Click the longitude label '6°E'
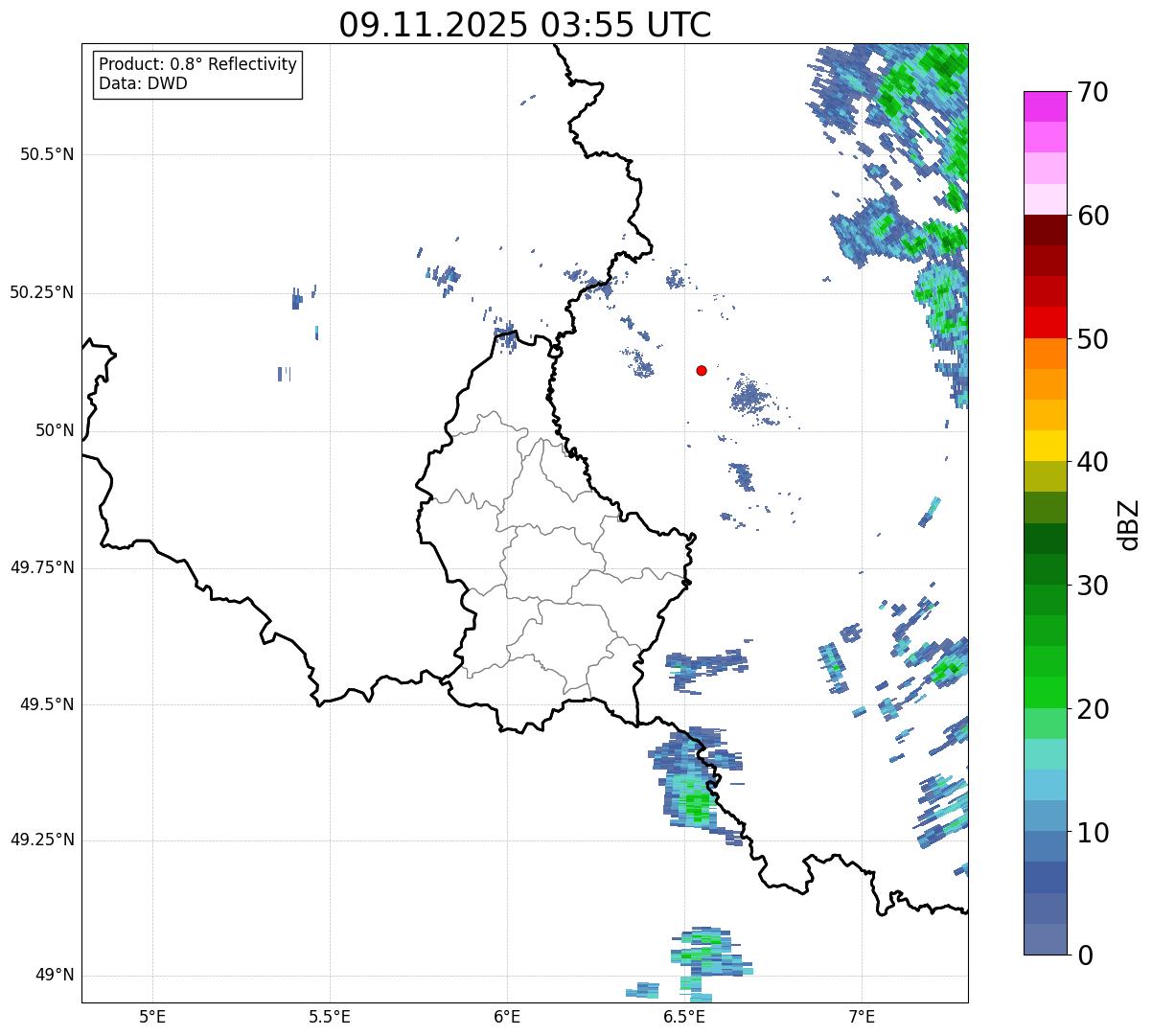Viewport: 1152px width, 1036px height. [507, 1016]
